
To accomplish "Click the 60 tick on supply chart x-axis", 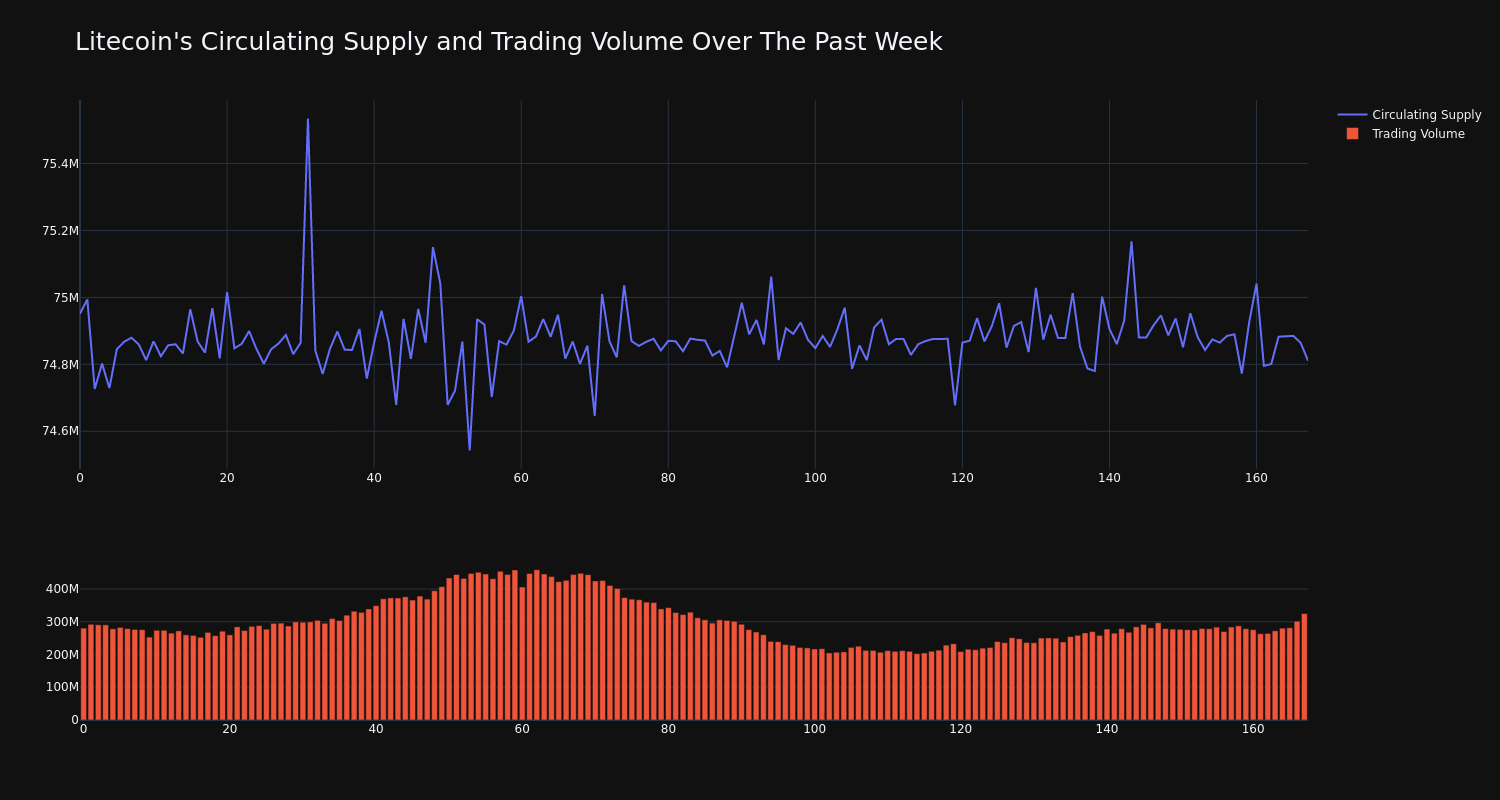I will [521, 478].
